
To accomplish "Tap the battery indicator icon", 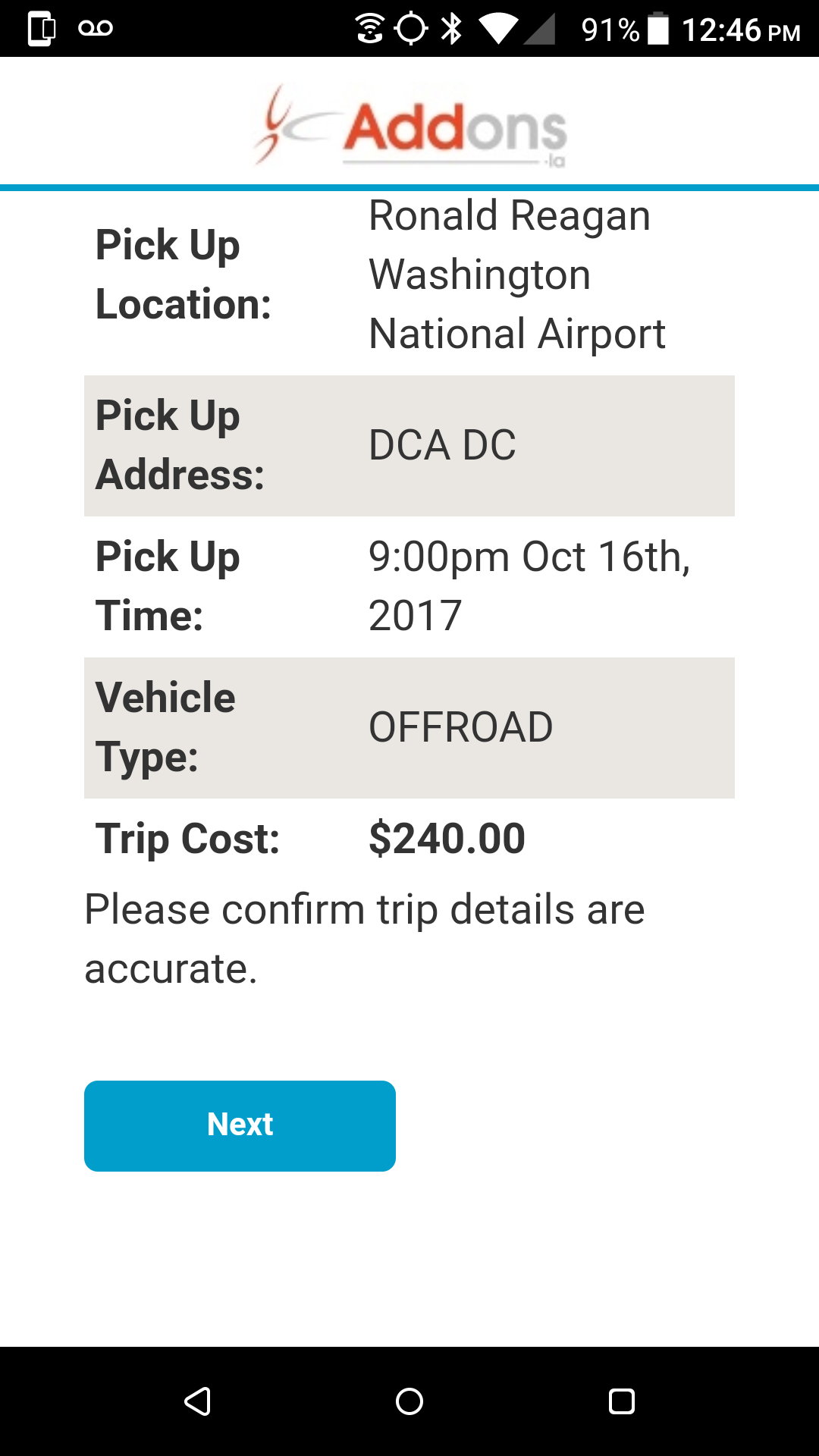I will [658, 29].
